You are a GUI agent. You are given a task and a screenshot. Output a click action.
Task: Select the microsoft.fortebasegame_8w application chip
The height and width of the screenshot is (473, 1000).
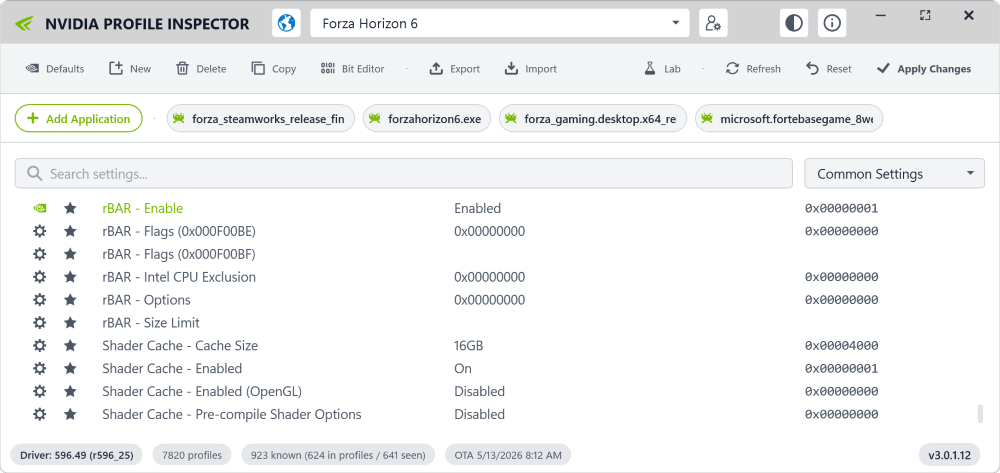(789, 119)
